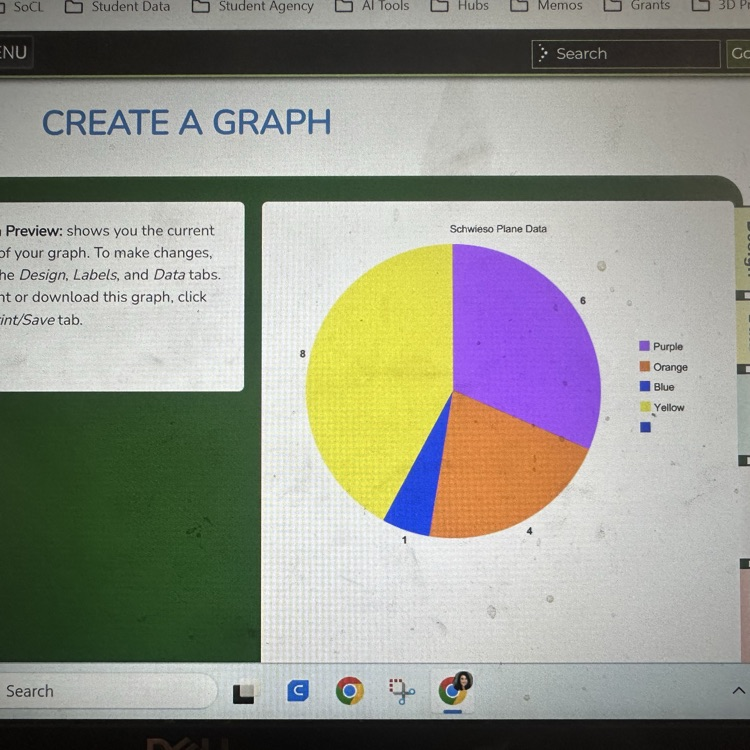Click the Task View icon in taskbar

[244, 693]
